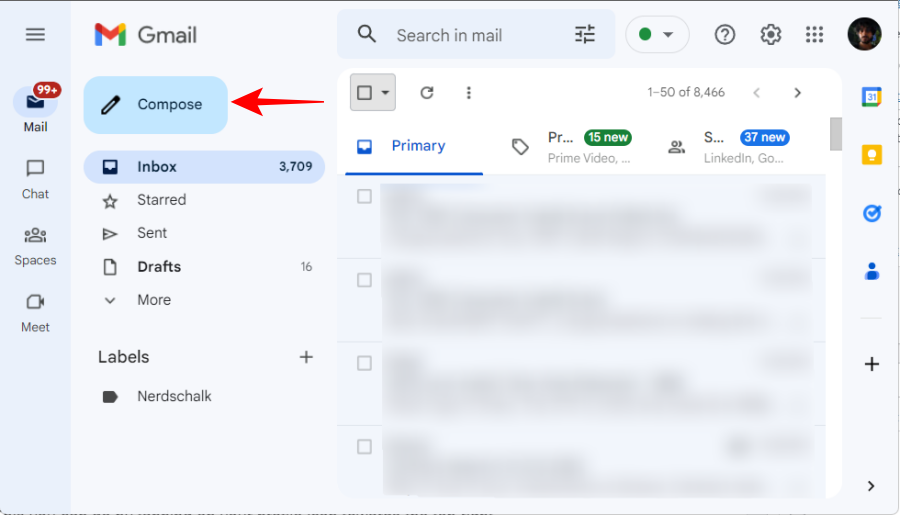The image size is (900, 515).
Task: Open the Drafts folder
Action: [204, 266]
